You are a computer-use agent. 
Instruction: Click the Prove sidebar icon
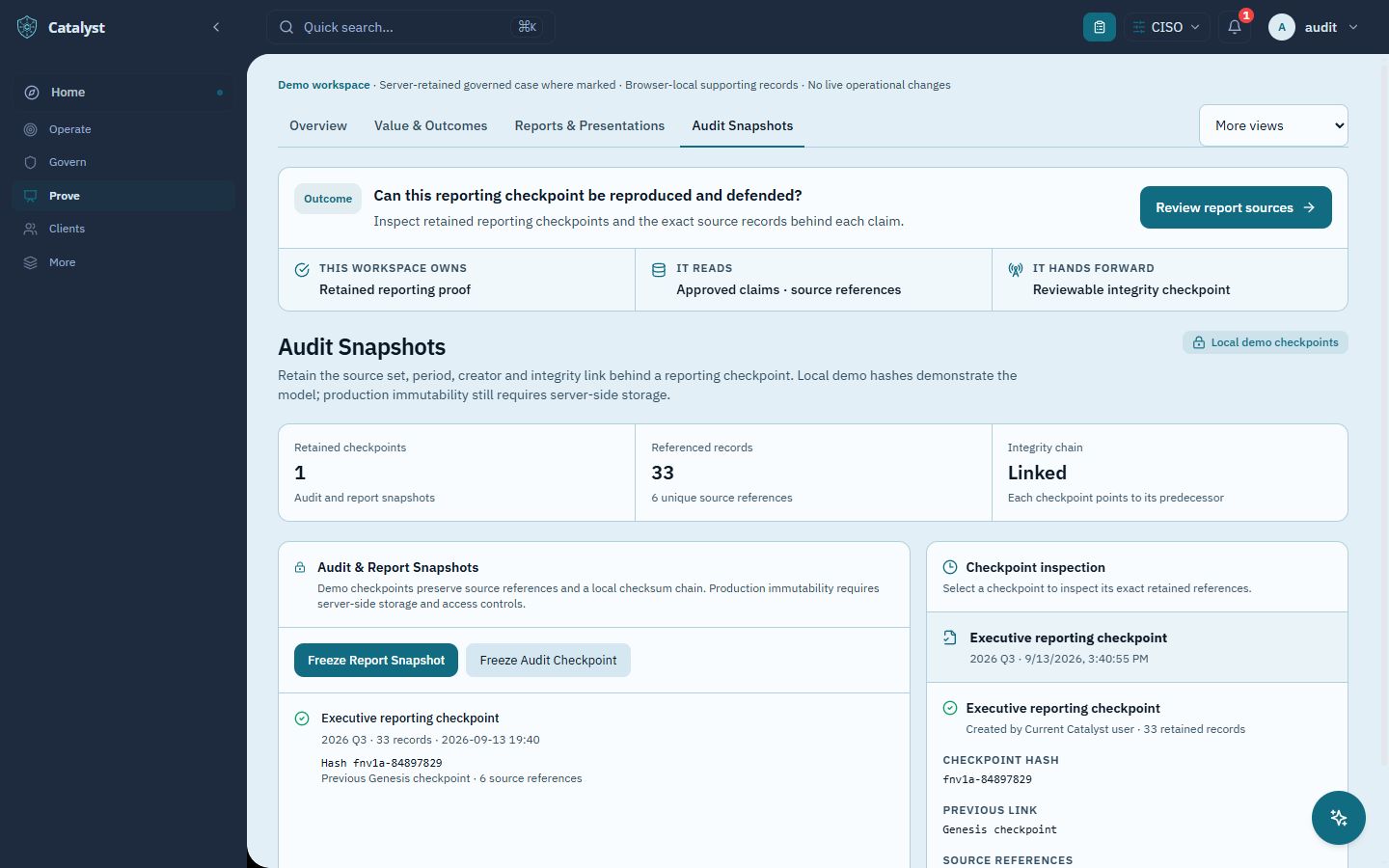pos(31,196)
